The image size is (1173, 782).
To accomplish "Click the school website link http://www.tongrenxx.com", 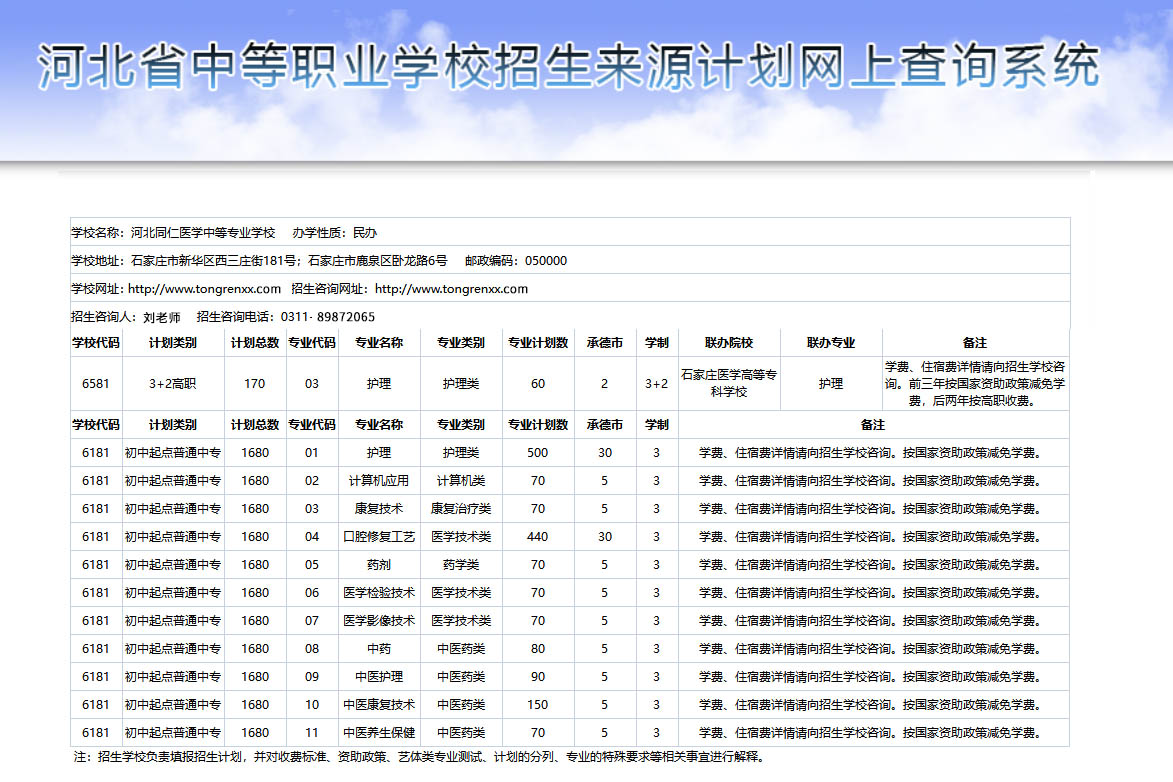I will [x=204, y=289].
